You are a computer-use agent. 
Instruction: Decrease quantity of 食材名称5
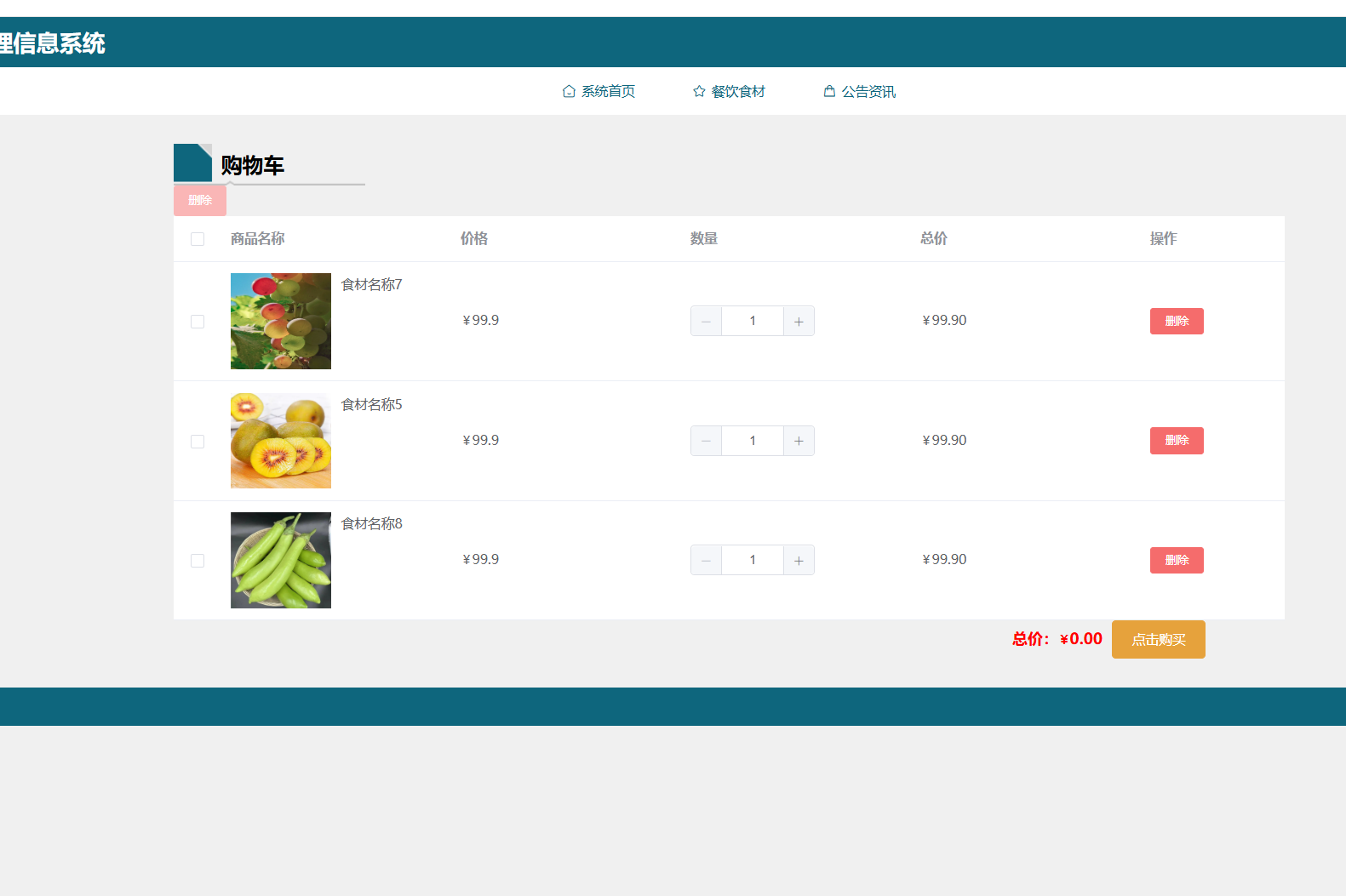[706, 441]
